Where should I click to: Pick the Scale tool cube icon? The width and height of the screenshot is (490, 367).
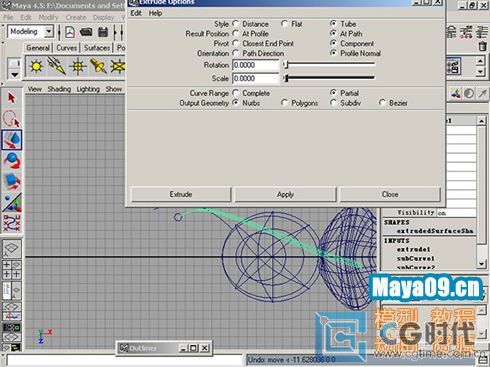tap(12, 181)
